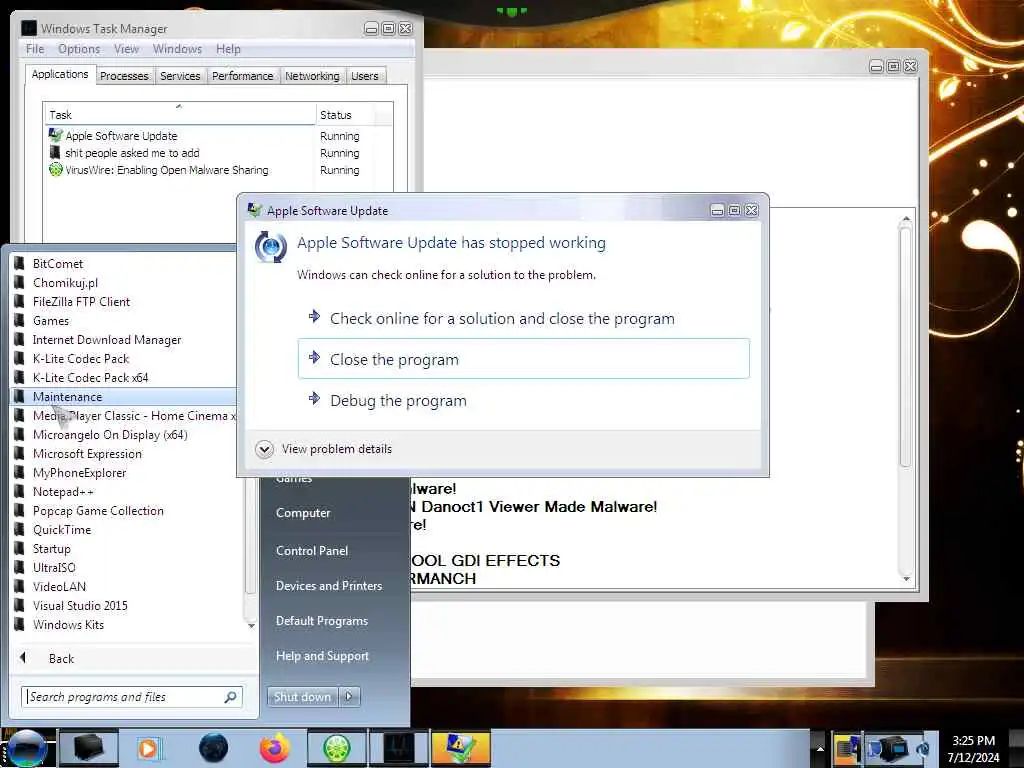This screenshot has width=1024, height=768.
Task: Switch to the Users tab
Action: (x=364, y=76)
